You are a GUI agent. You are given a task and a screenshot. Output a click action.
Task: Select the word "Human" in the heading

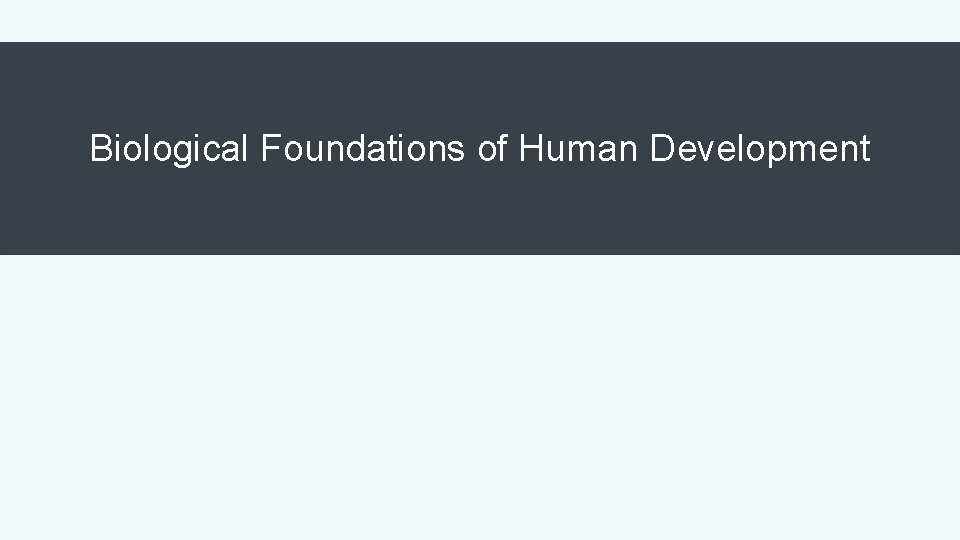578,148
